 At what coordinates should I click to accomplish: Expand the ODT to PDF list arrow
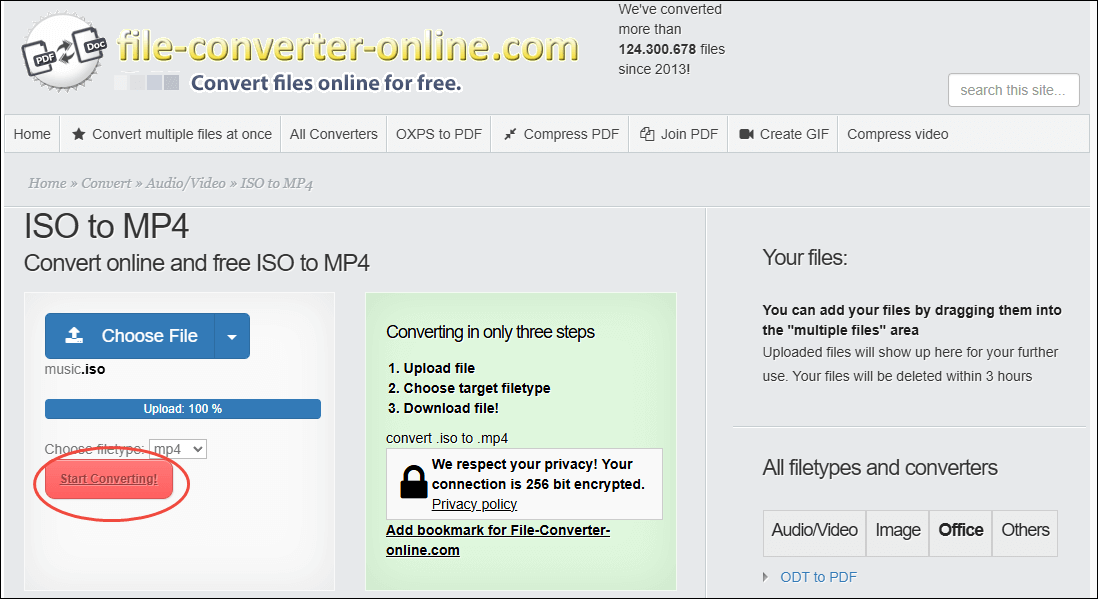pos(765,577)
